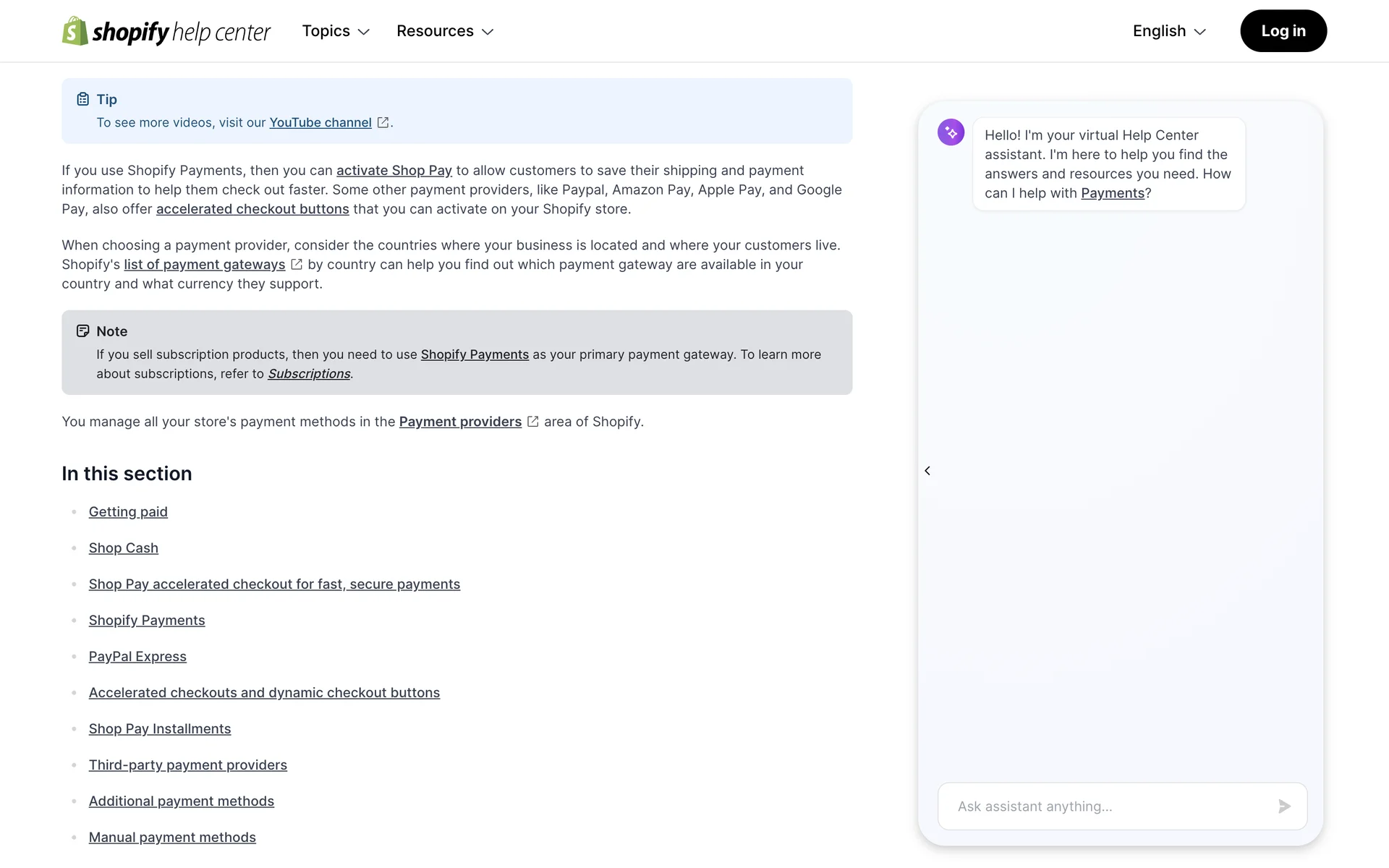Image resolution: width=1389 pixels, height=868 pixels.
Task: Click external link icon after payment gateways
Action: [297, 264]
